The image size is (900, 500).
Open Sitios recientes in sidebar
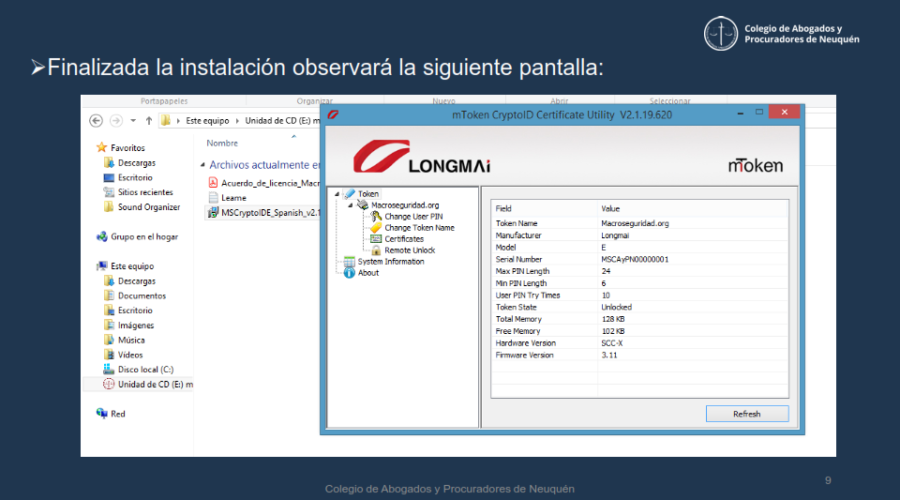click(x=145, y=192)
